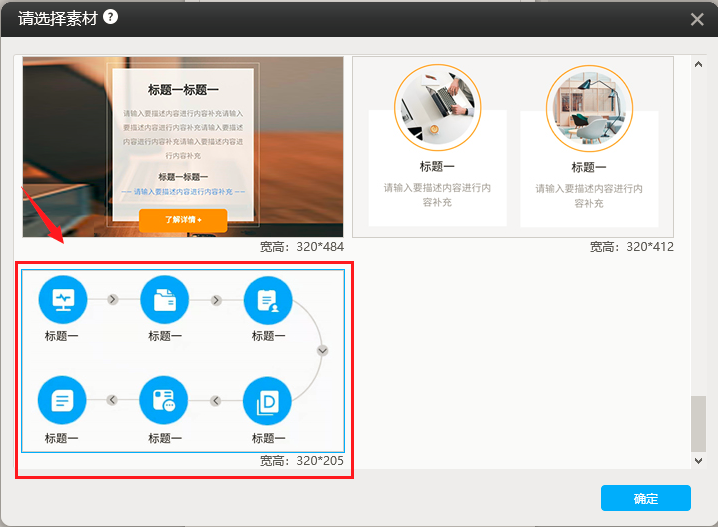Screen dimensions: 718x527
Task: Click left chevron between note and ID card icons
Action: coord(113,401)
